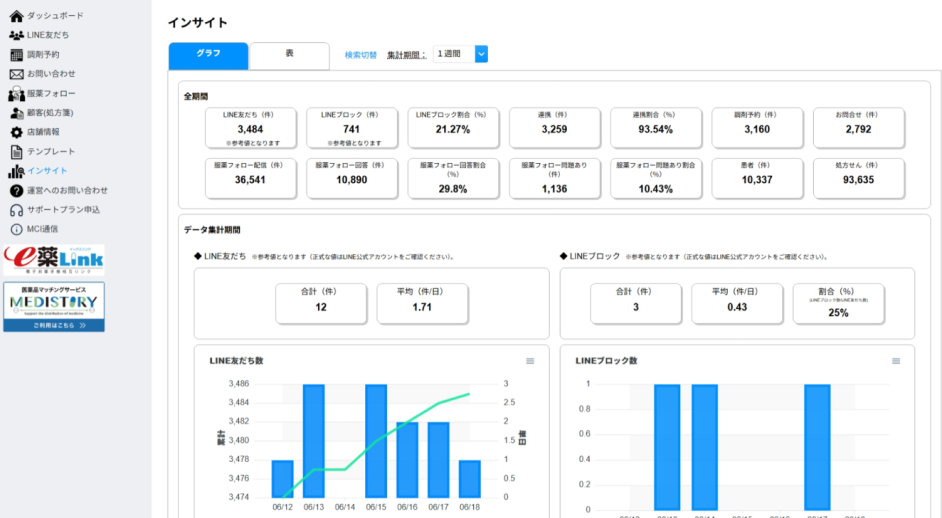The image size is (942, 518).
Task: Click the MEDISTORY banner
Action: (x=54, y=306)
